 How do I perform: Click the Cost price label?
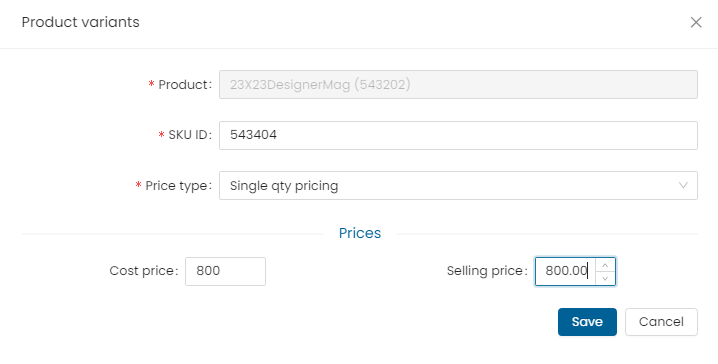[x=144, y=271]
